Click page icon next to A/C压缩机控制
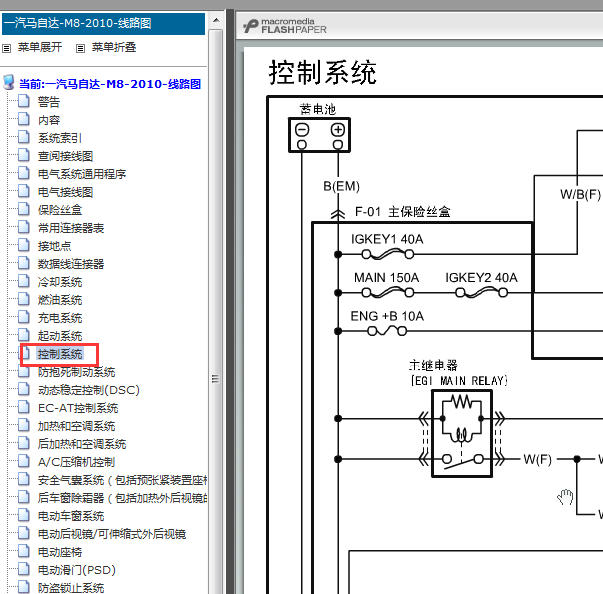 tap(24, 461)
